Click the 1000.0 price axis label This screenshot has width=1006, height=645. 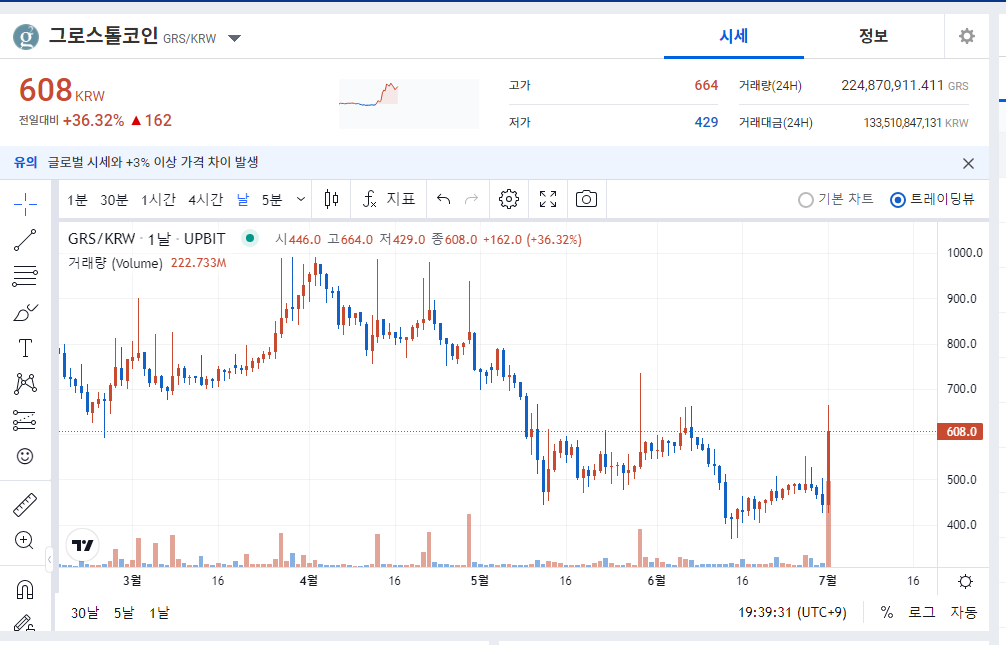pos(964,253)
